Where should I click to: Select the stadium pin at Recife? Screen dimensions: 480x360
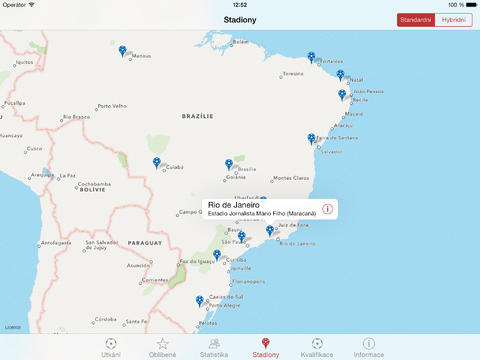tap(342, 95)
